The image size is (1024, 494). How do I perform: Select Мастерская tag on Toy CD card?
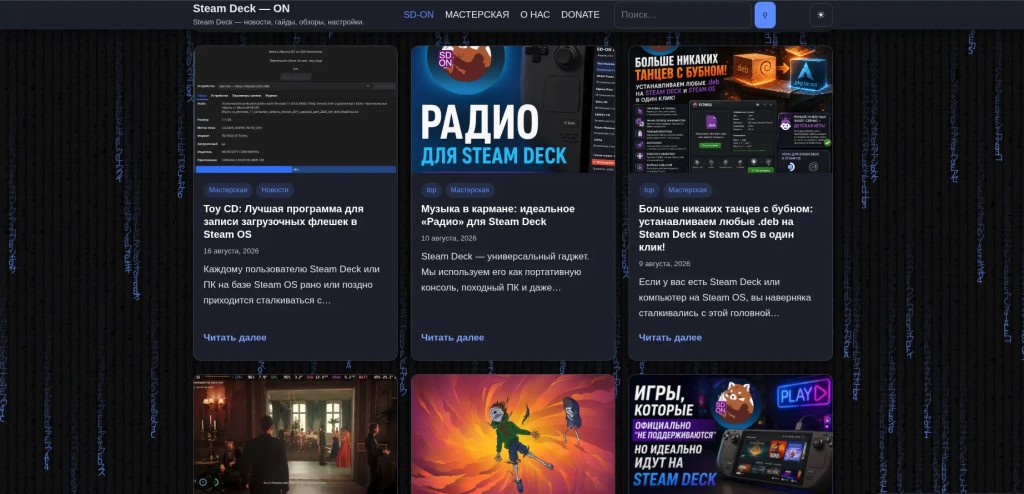228,190
